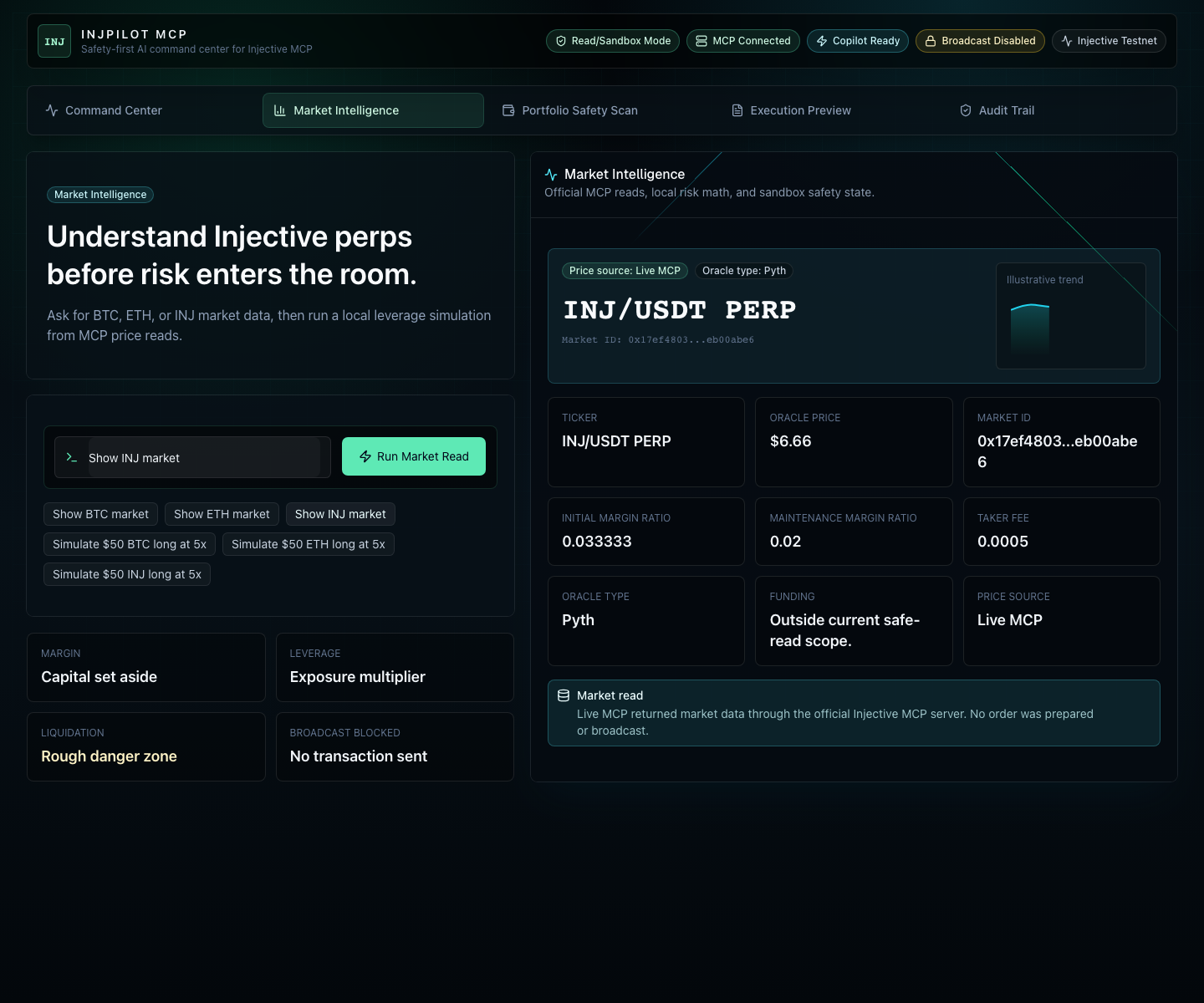Select the Market Intelligence tab
Image resolution: width=1204 pixels, height=1003 pixels.
(373, 110)
